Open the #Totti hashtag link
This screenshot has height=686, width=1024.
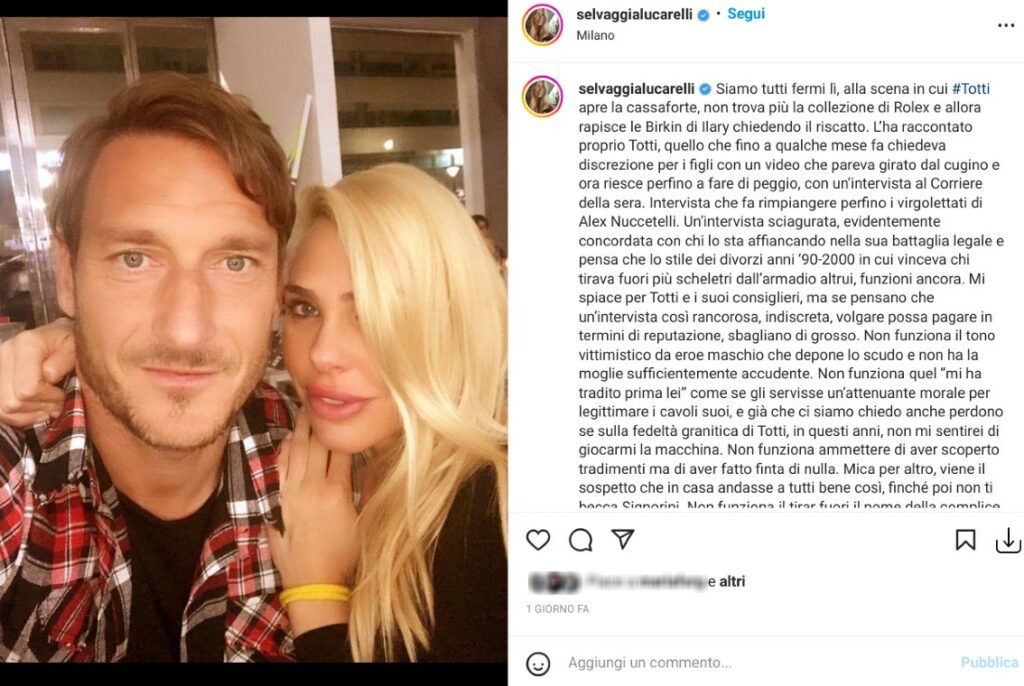coord(970,89)
